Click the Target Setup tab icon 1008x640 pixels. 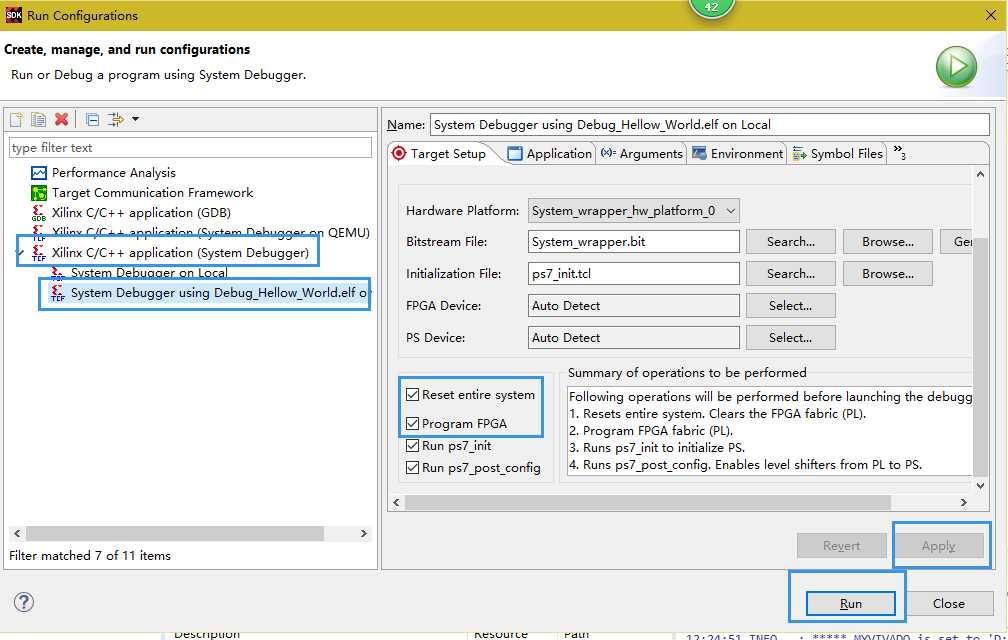(399, 153)
